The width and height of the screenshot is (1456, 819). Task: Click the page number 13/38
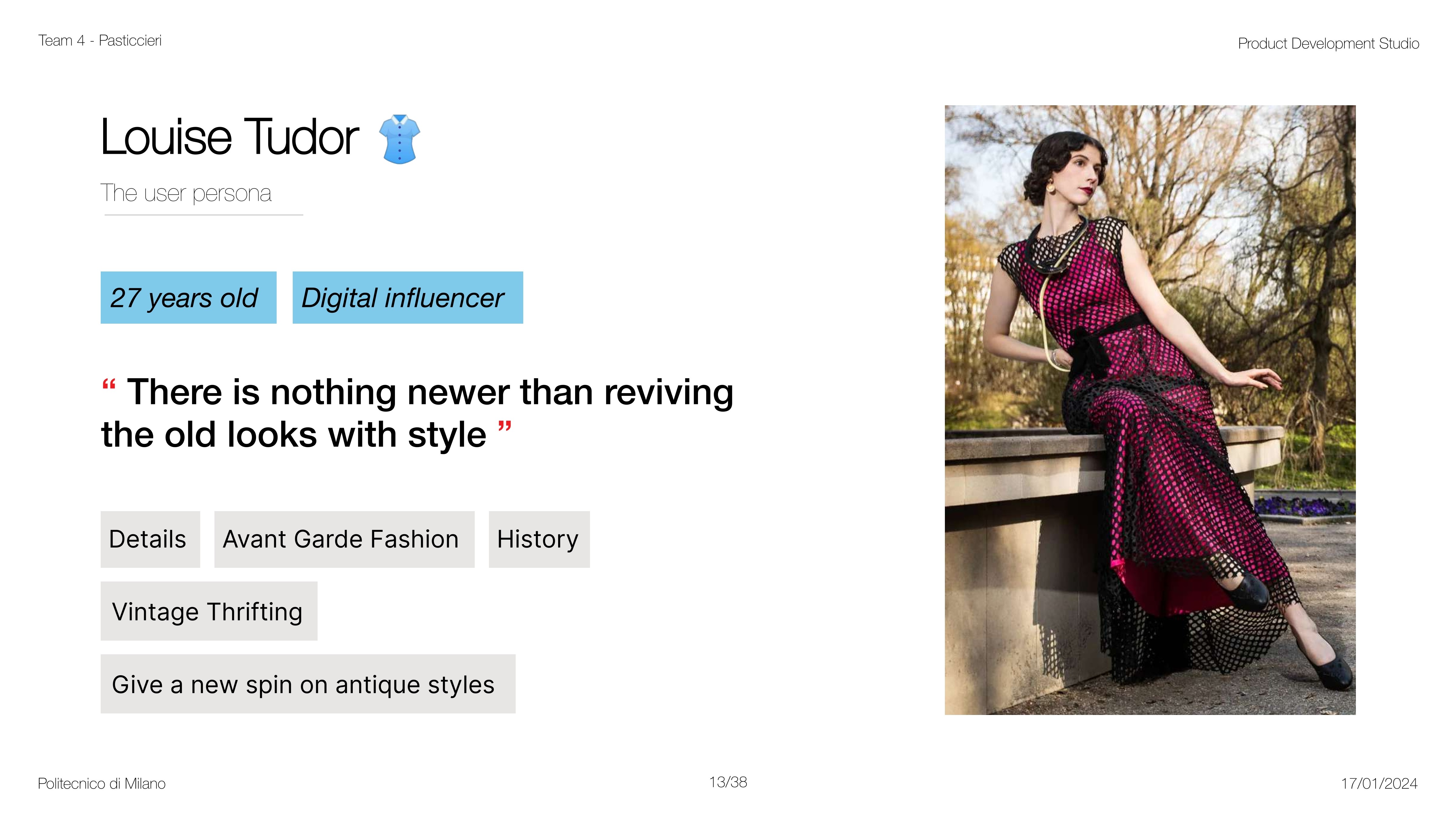pyautogui.click(x=728, y=782)
